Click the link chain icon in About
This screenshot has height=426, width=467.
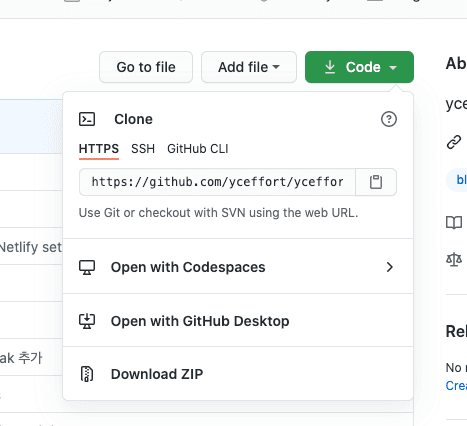[x=454, y=142]
